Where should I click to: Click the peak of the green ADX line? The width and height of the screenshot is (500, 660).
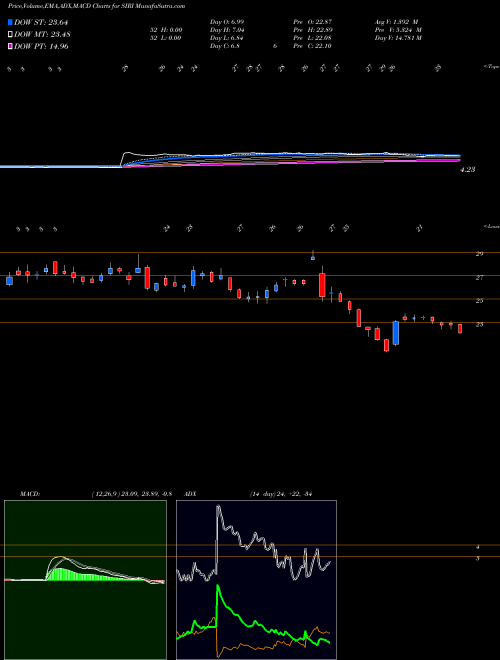point(218,586)
